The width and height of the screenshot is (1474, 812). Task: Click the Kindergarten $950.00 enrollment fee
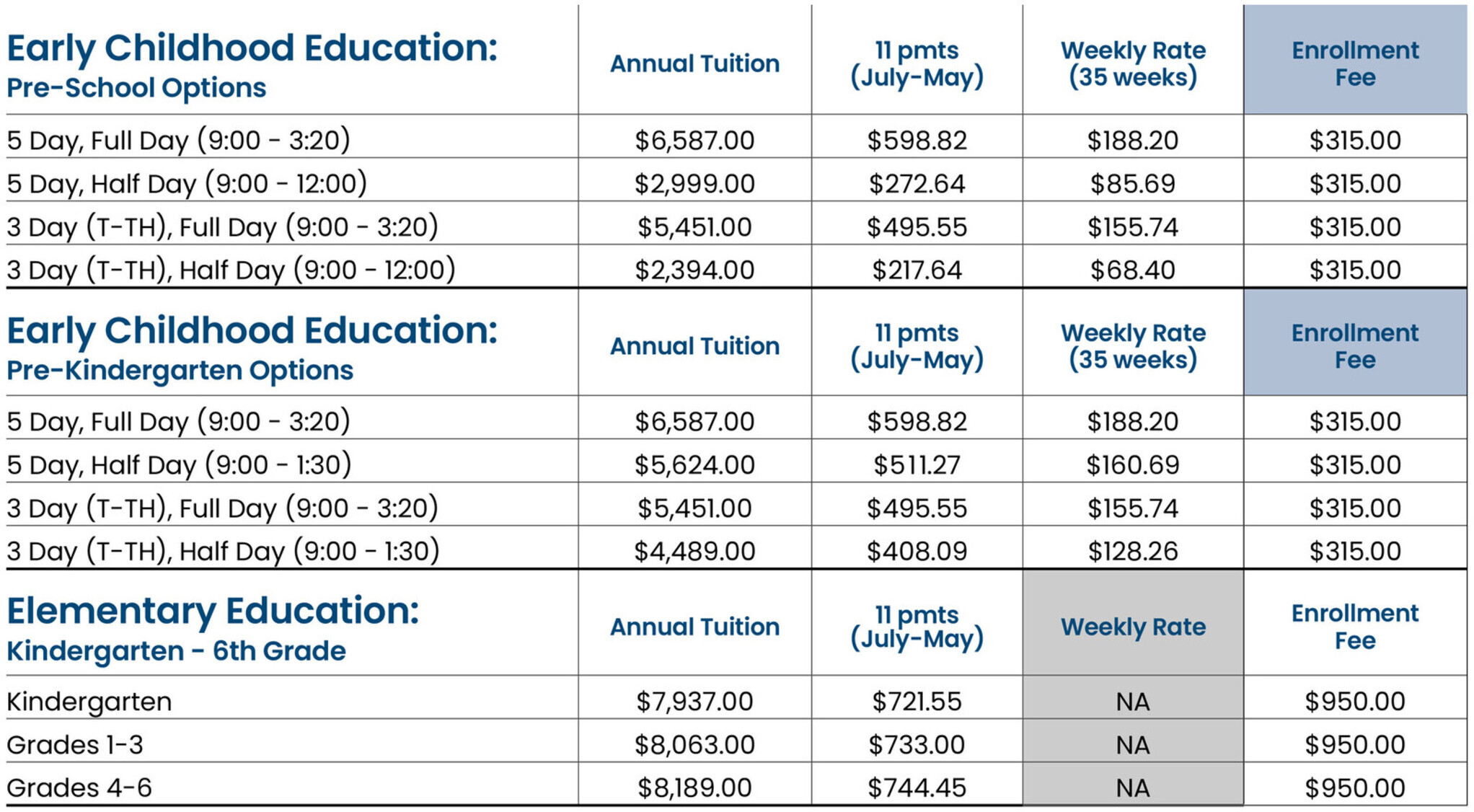click(1354, 702)
